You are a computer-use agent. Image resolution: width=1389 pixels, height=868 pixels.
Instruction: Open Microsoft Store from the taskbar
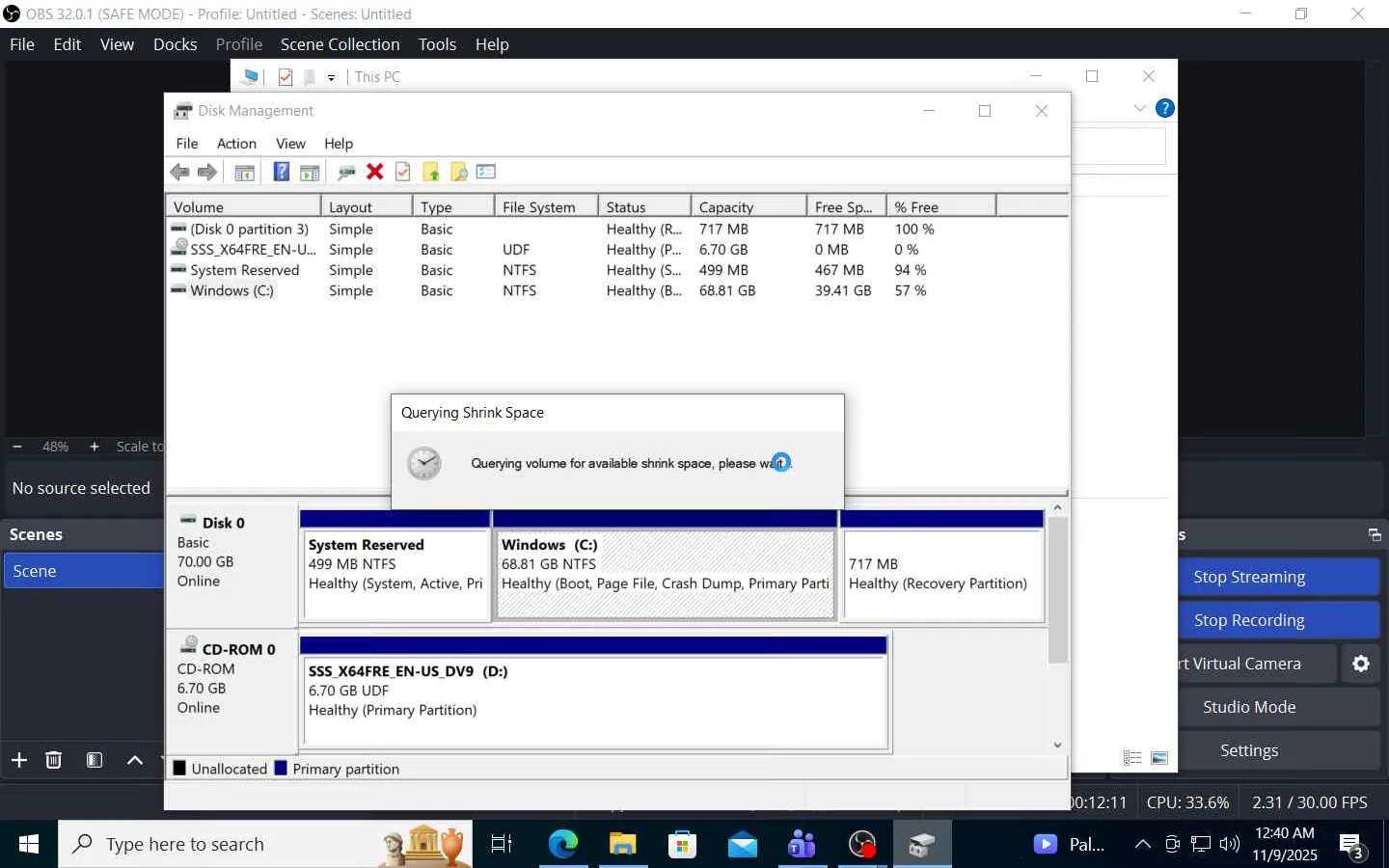tap(683, 845)
